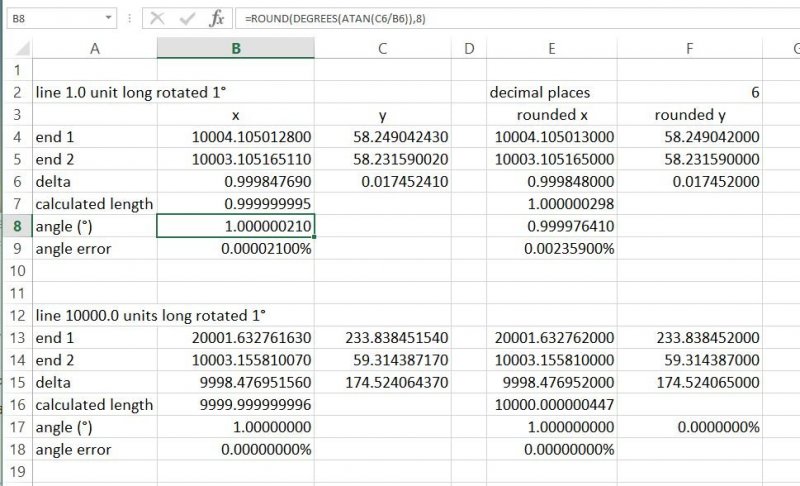Expand the Name Box dropdown arrow
The image size is (800, 486).
[x=108, y=18]
